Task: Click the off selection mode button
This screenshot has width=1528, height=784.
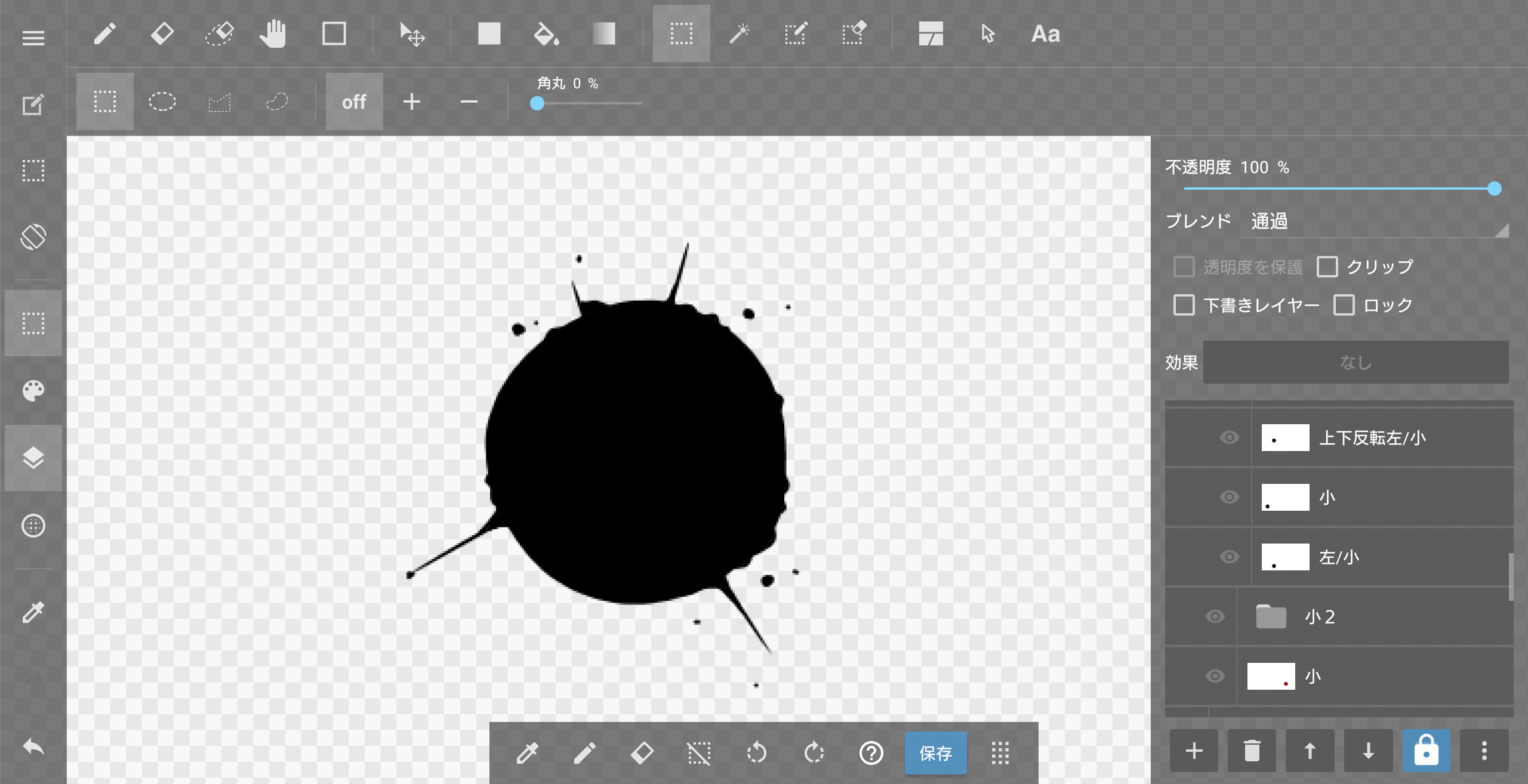Action: 354,102
